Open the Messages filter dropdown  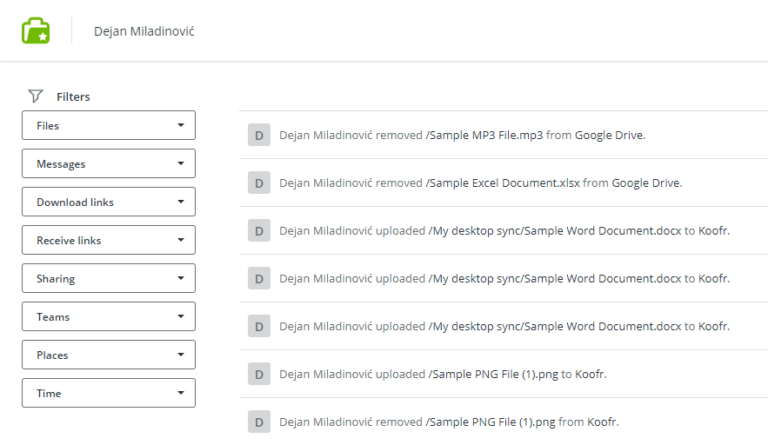[x=108, y=164]
